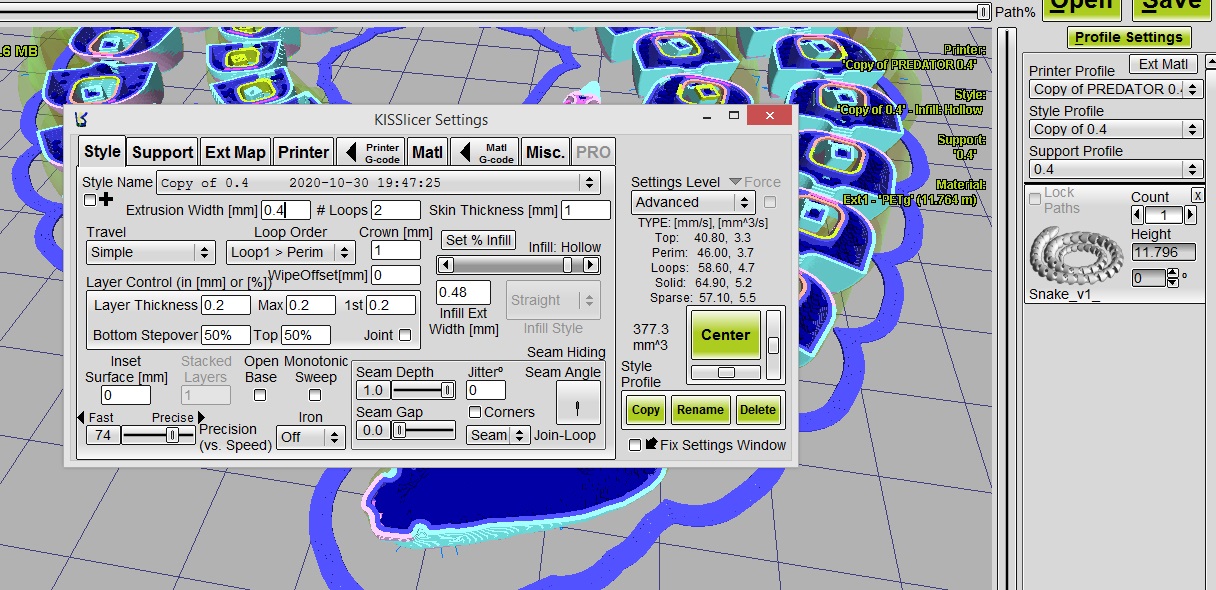
Task: Switch to the Support tab
Action: 162,152
